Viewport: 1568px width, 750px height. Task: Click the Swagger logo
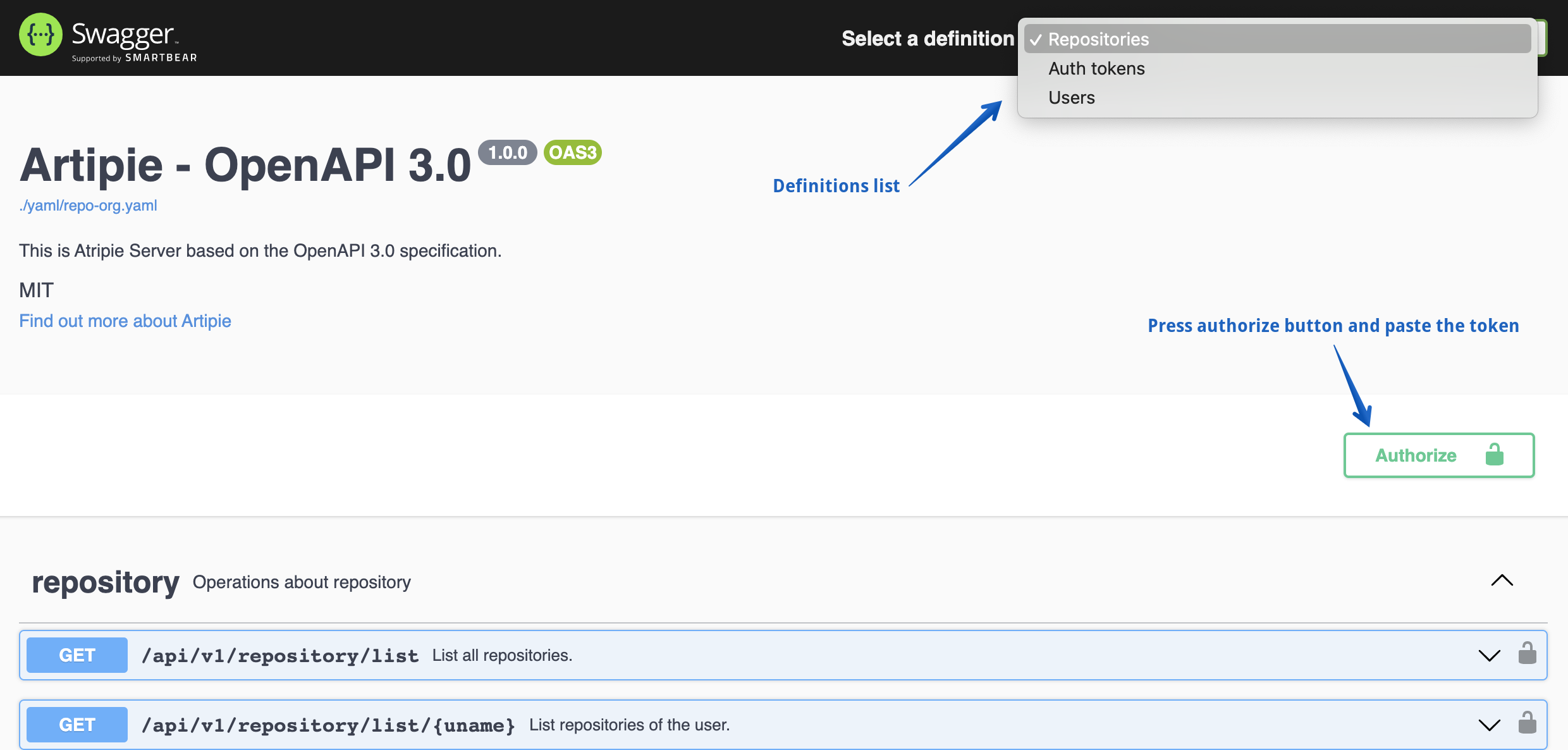40,34
